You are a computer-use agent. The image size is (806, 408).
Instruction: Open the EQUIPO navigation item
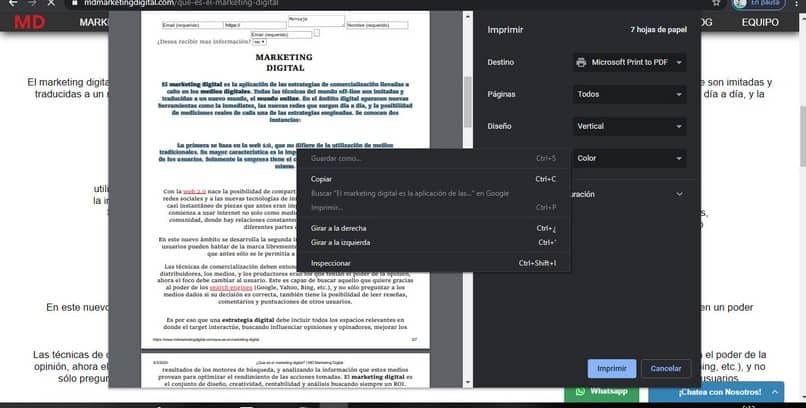point(760,22)
